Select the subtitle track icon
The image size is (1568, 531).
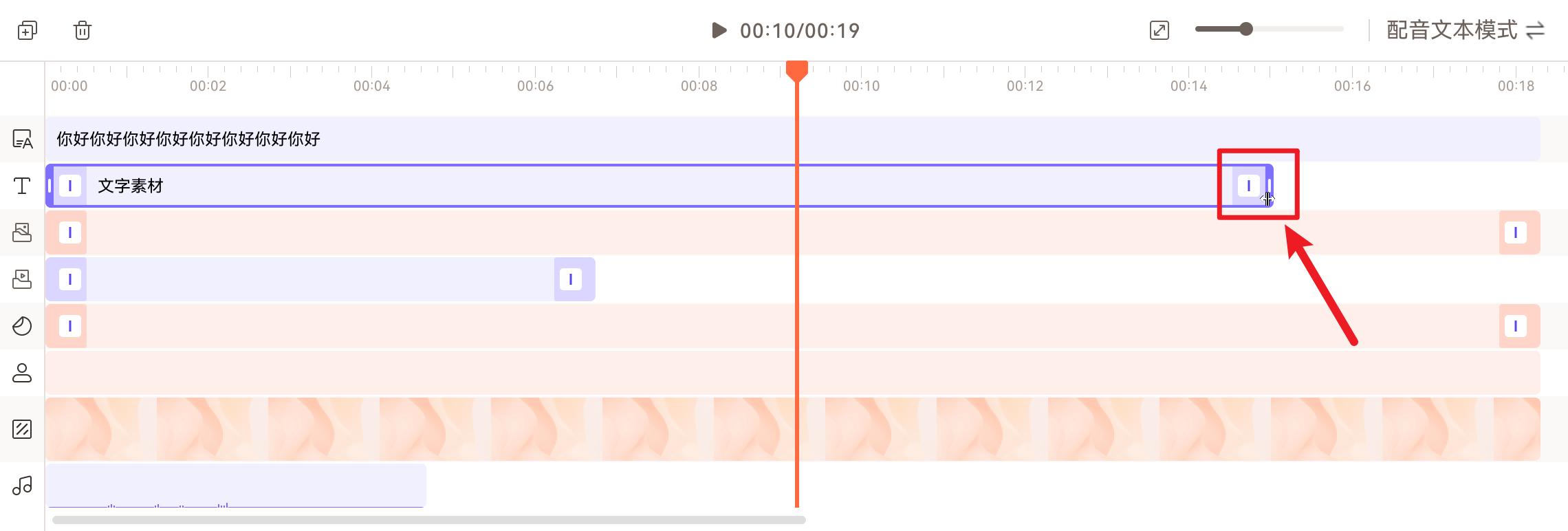[x=22, y=139]
